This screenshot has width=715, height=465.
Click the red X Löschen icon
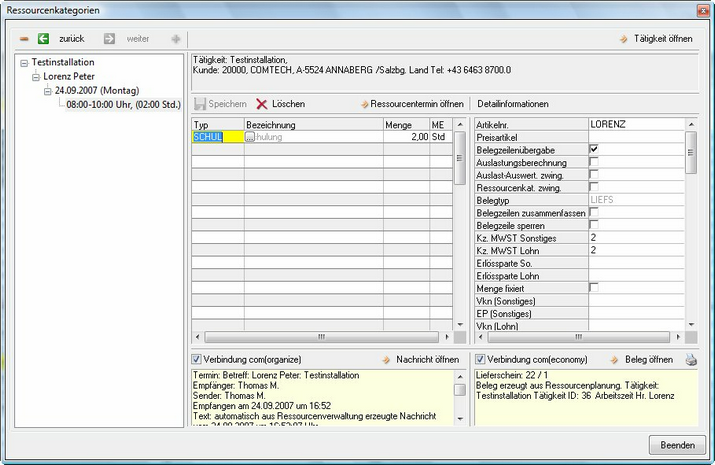(x=262, y=104)
